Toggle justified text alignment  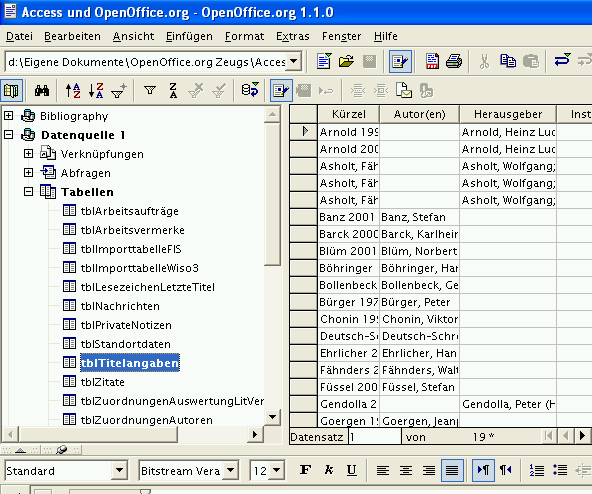[x=452, y=471]
